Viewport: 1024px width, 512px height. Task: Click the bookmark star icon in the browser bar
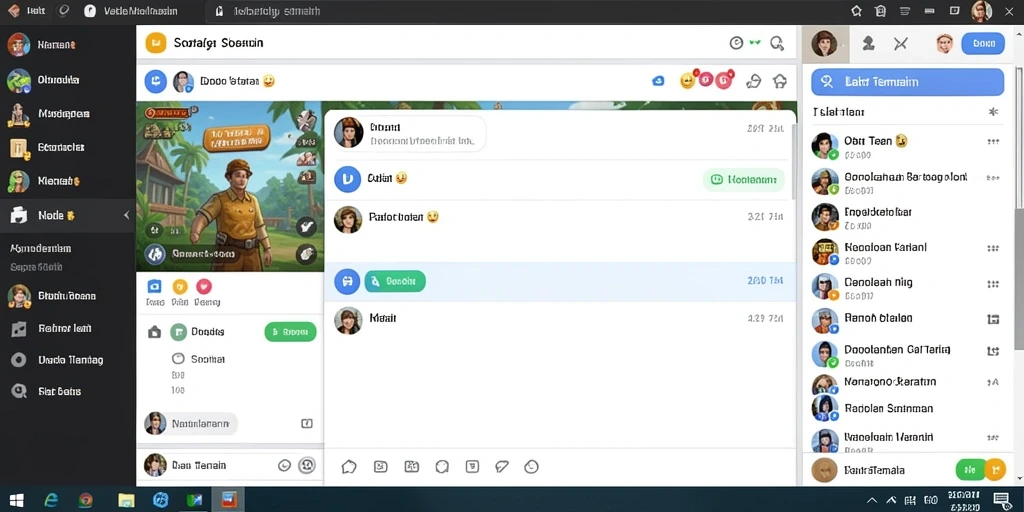point(857,11)
